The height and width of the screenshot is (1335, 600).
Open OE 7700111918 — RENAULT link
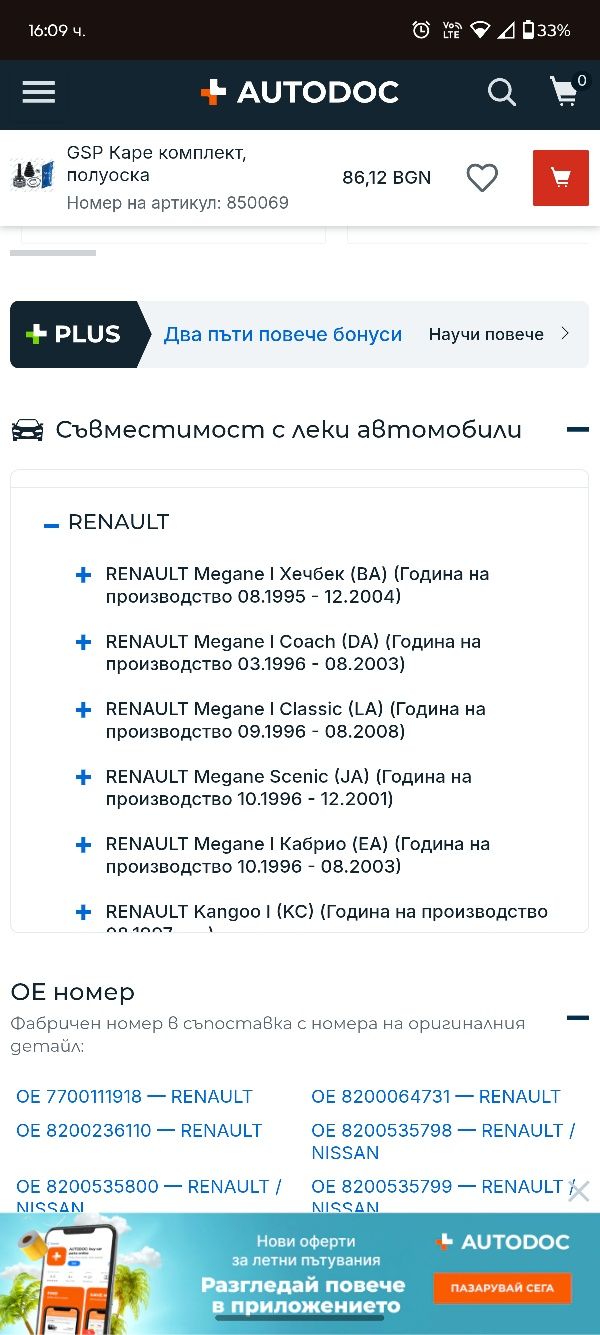click(134, 1096)
